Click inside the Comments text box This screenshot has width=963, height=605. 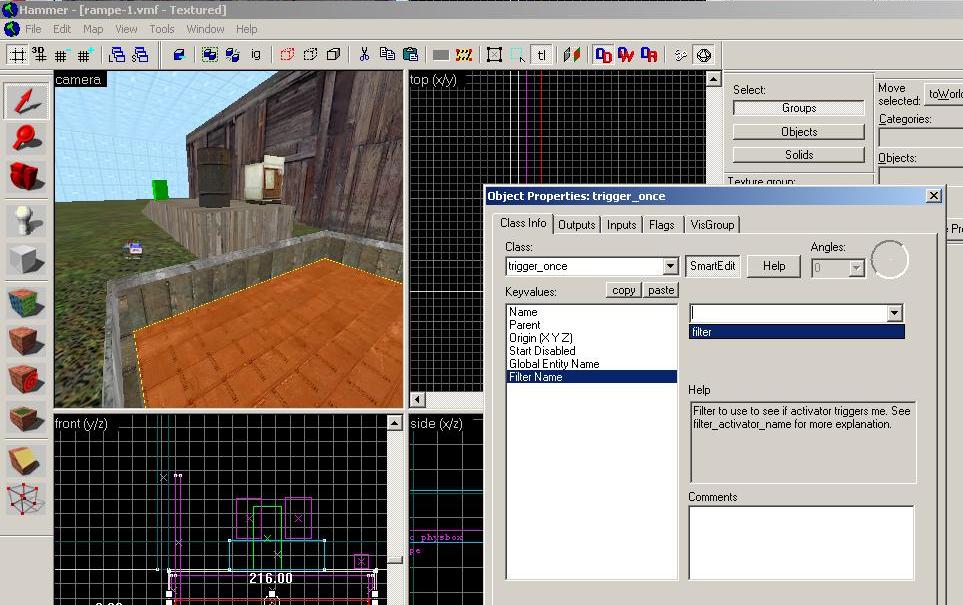(x=801, y=542)
